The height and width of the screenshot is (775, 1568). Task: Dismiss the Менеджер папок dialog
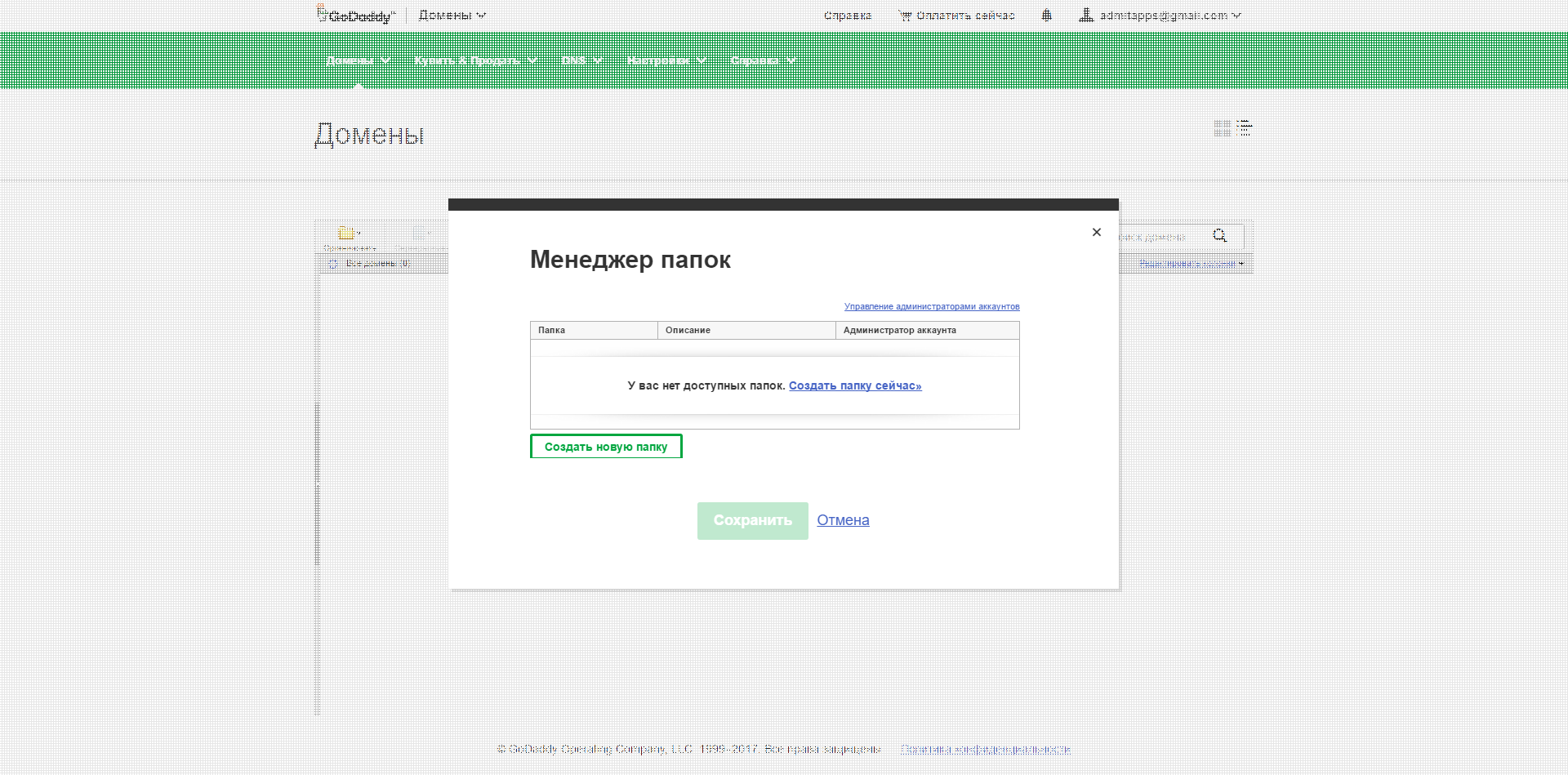(1097, 232)
